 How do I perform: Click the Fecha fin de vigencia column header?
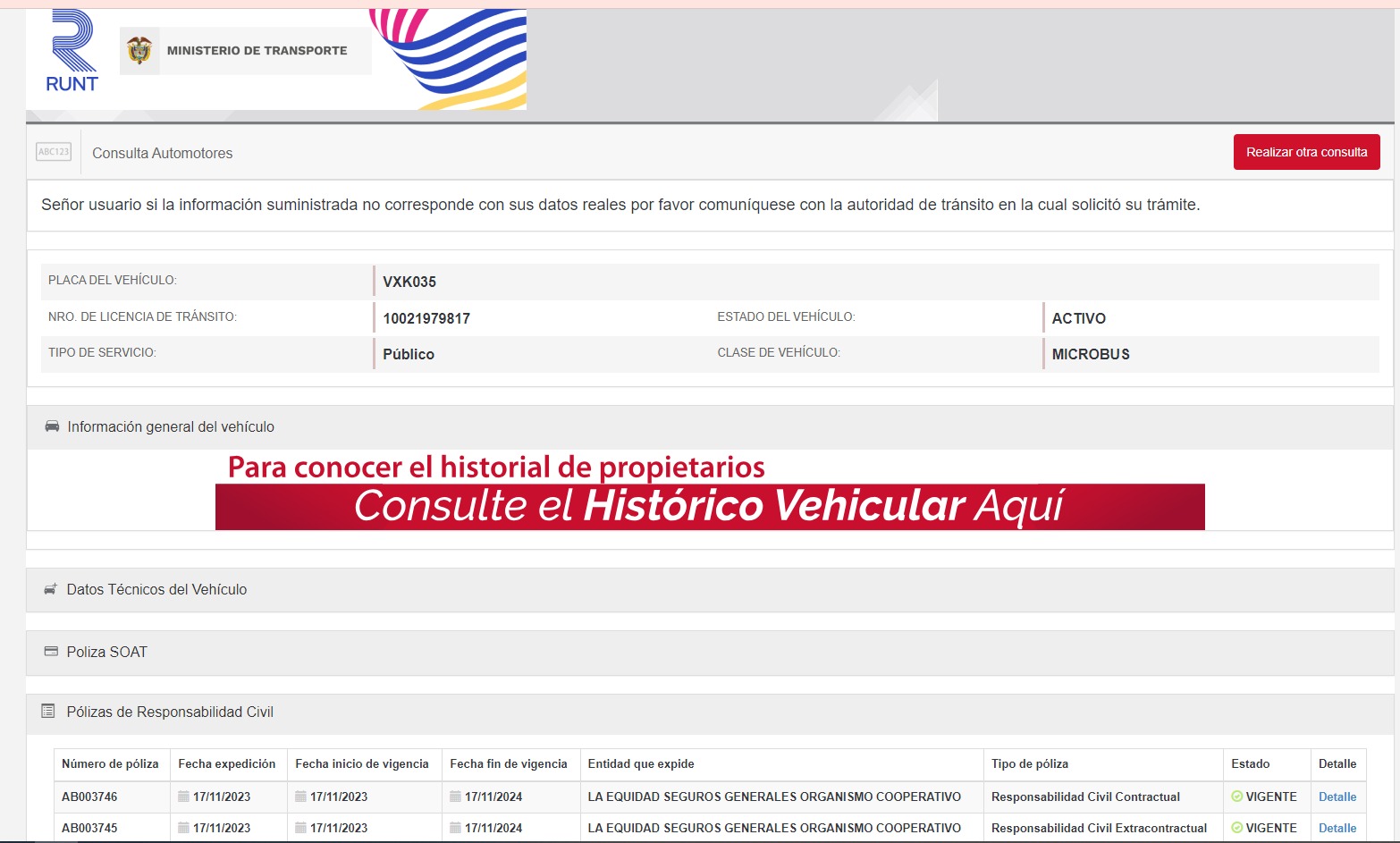pyautogui.click(x=508, y=763)
